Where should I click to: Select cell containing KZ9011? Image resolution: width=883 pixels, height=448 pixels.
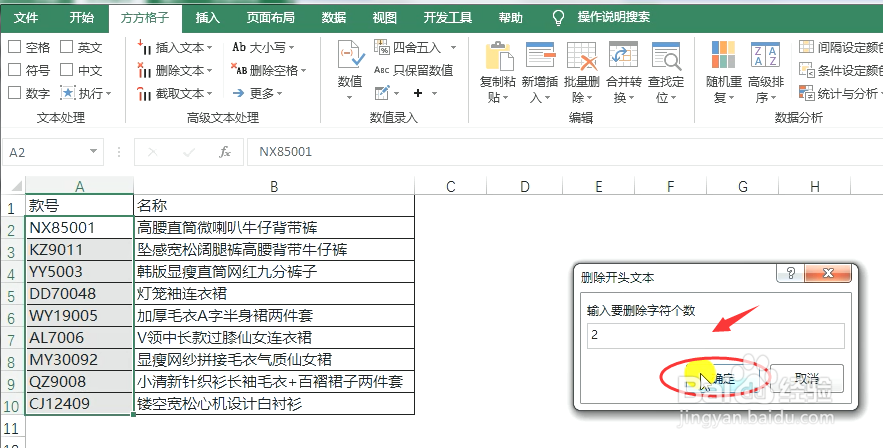(x=79, y=249)
